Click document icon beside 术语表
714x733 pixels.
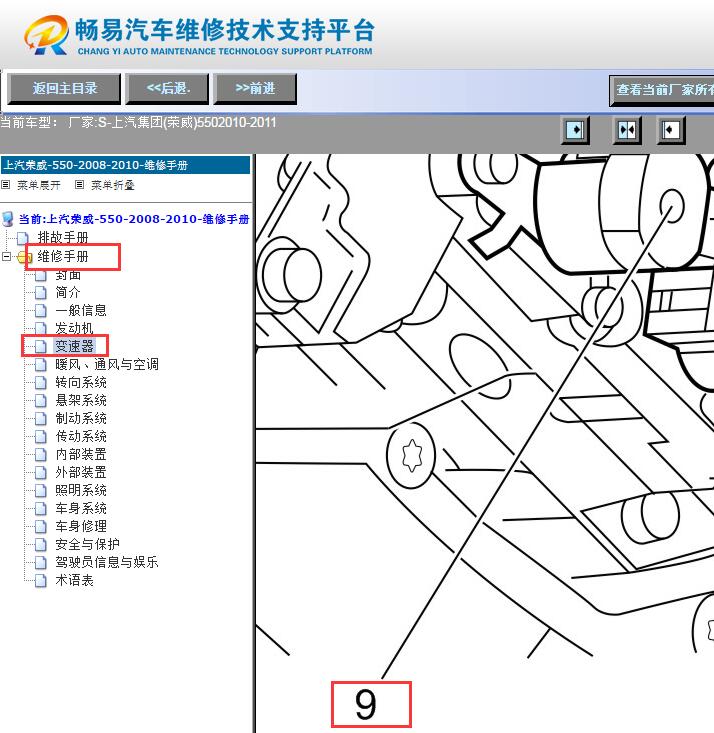click(41, 581)
